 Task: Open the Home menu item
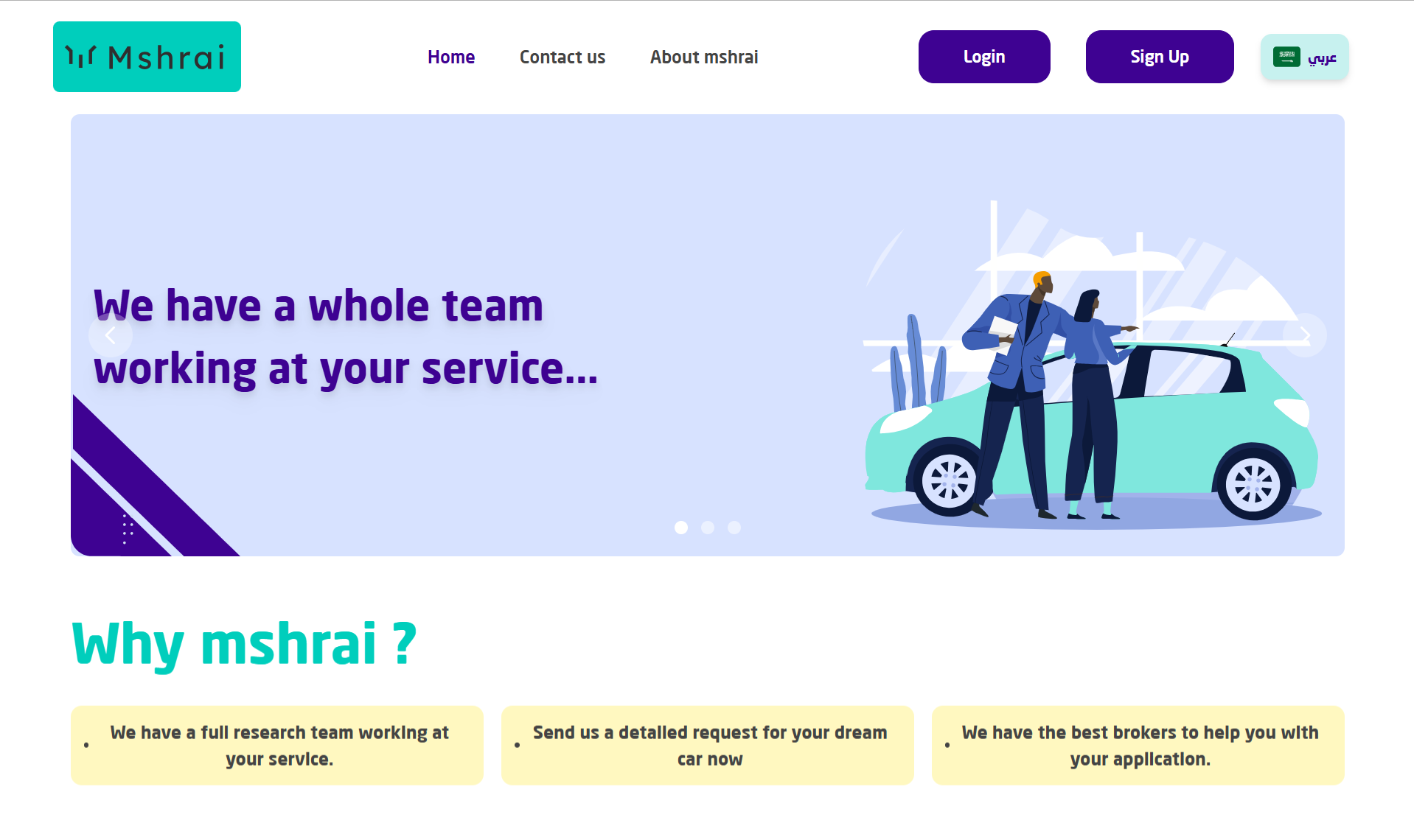(451, 57)
